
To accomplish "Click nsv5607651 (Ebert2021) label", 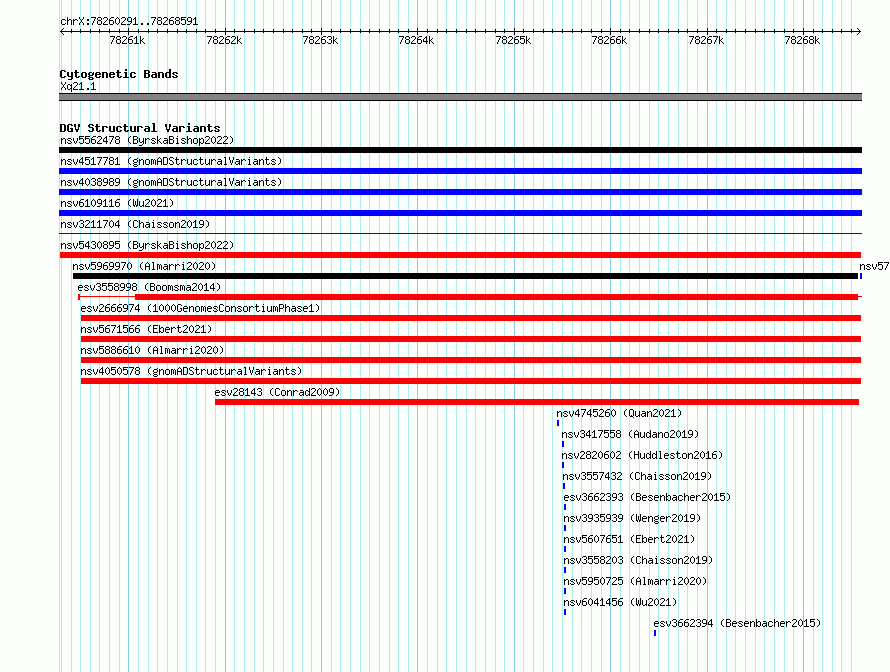I will (x=629, y=539).
